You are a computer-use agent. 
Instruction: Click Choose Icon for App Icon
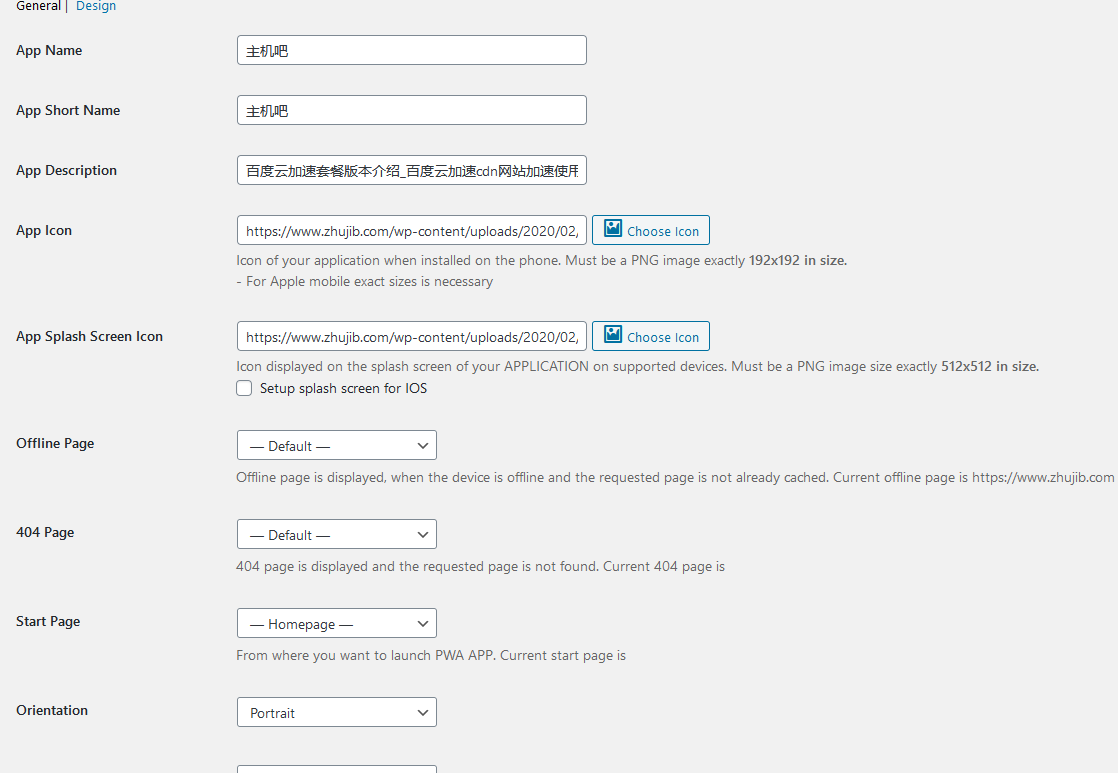651,230
